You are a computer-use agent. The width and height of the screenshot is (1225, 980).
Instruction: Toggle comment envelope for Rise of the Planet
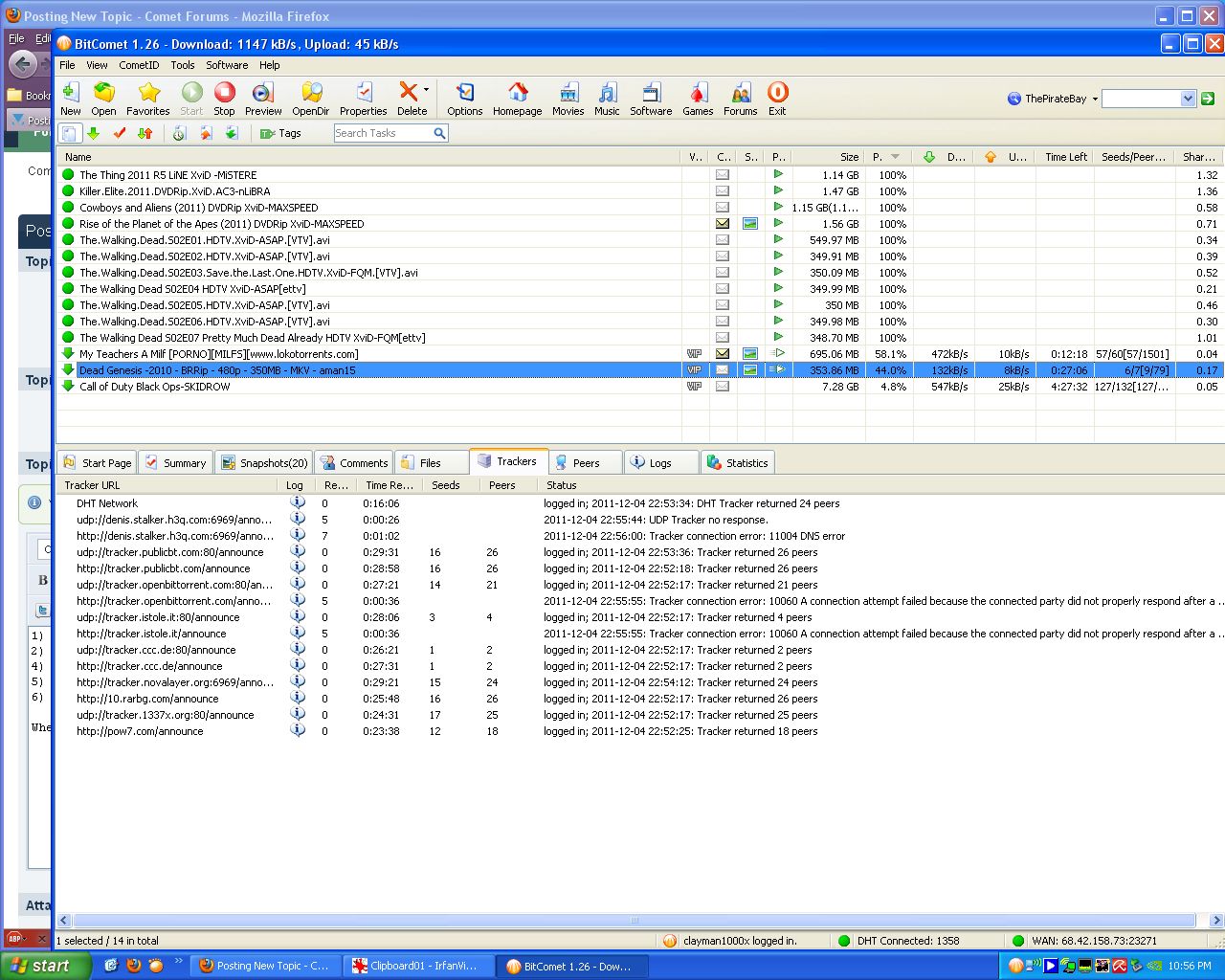pyautogui.click(x=723, y=224)
